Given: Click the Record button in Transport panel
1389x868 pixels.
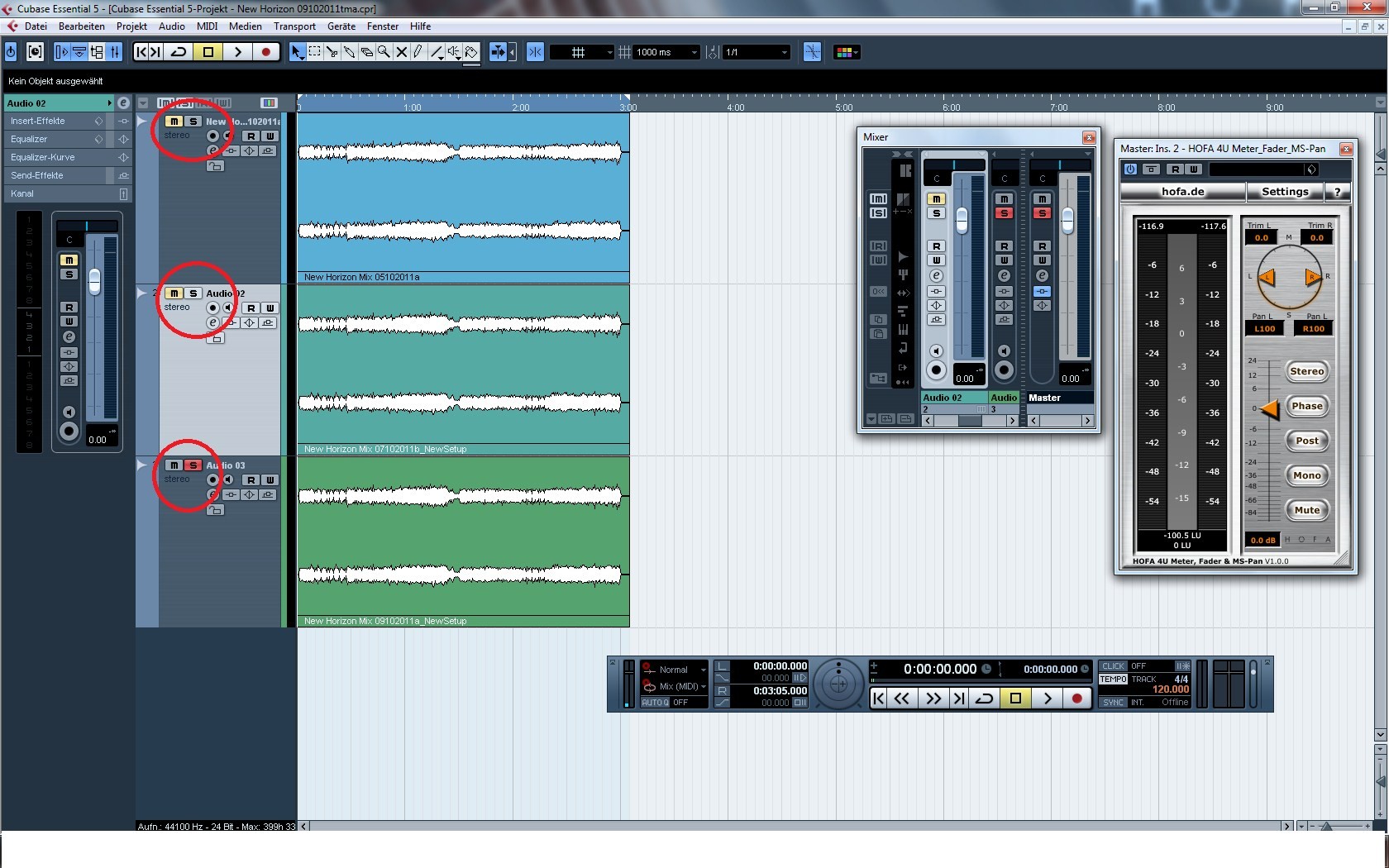Looking at the screenshot, I should 1076,699.
